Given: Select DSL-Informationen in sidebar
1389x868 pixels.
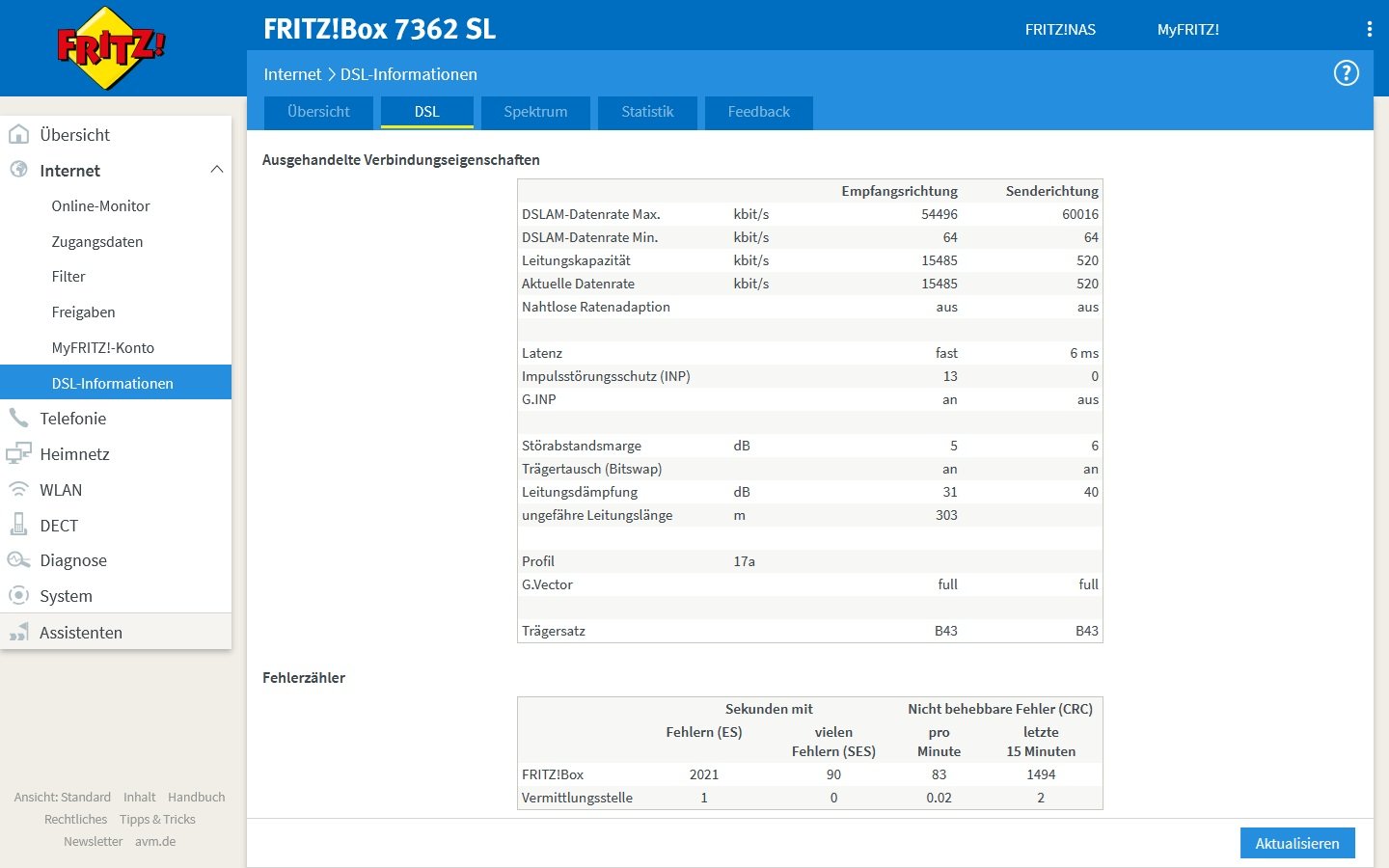Looking at the screenshot, I should coord(116,383).
